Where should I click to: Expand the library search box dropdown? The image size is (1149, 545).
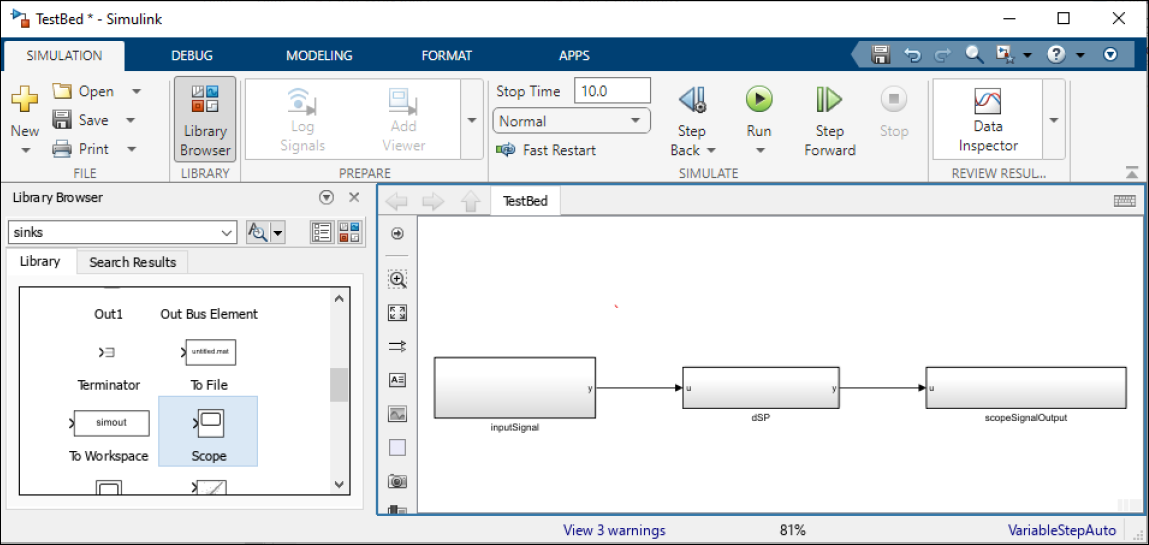point(227,232)
